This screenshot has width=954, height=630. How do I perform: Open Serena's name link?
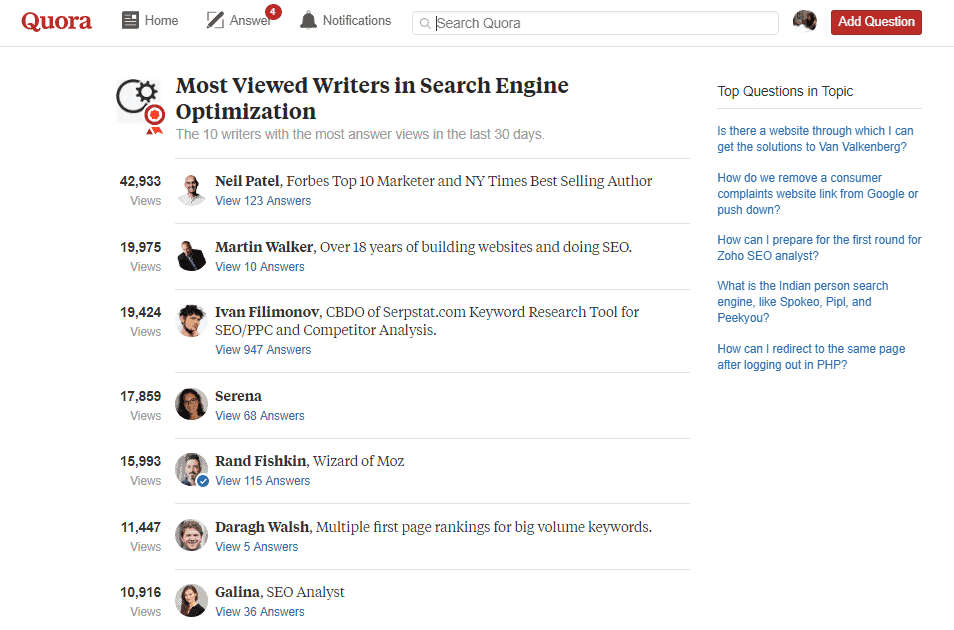pyautogui.click(x=238, y=396)
